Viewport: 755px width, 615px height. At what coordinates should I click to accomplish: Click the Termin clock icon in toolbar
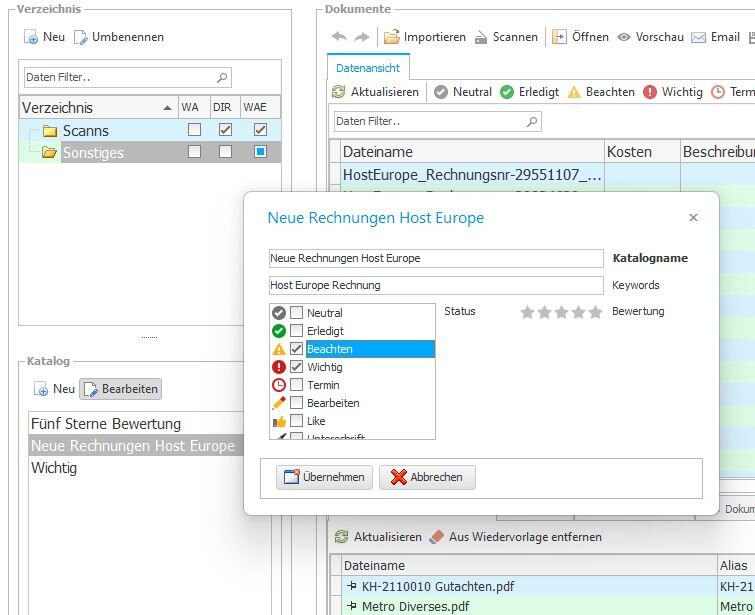tap(718, 92)
